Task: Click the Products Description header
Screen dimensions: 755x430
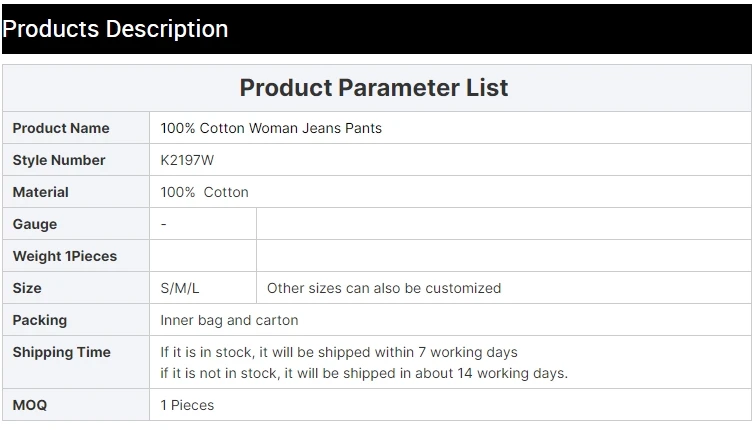Action: [115, 29]
